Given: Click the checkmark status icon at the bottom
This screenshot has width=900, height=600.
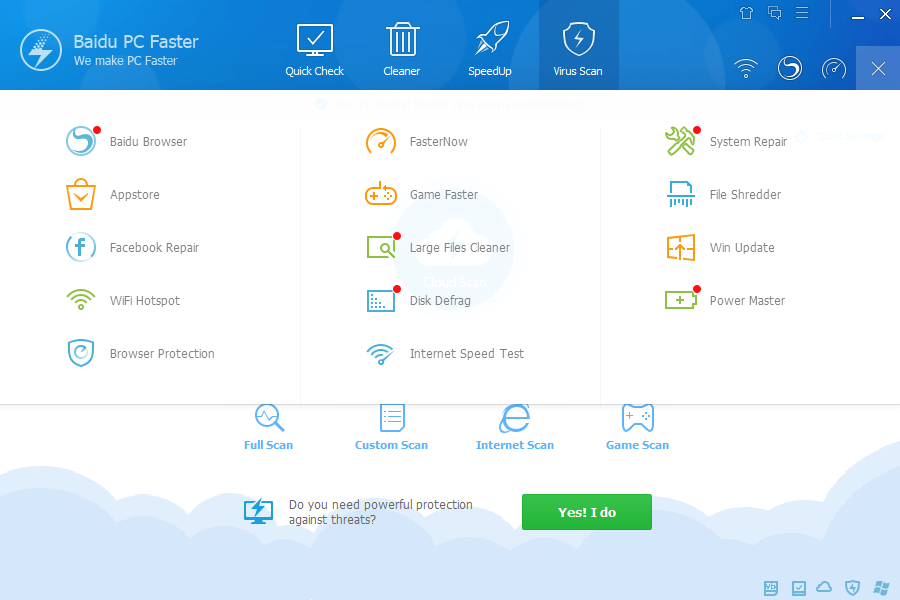Looking at the screenshot, I should click(798, 587).
